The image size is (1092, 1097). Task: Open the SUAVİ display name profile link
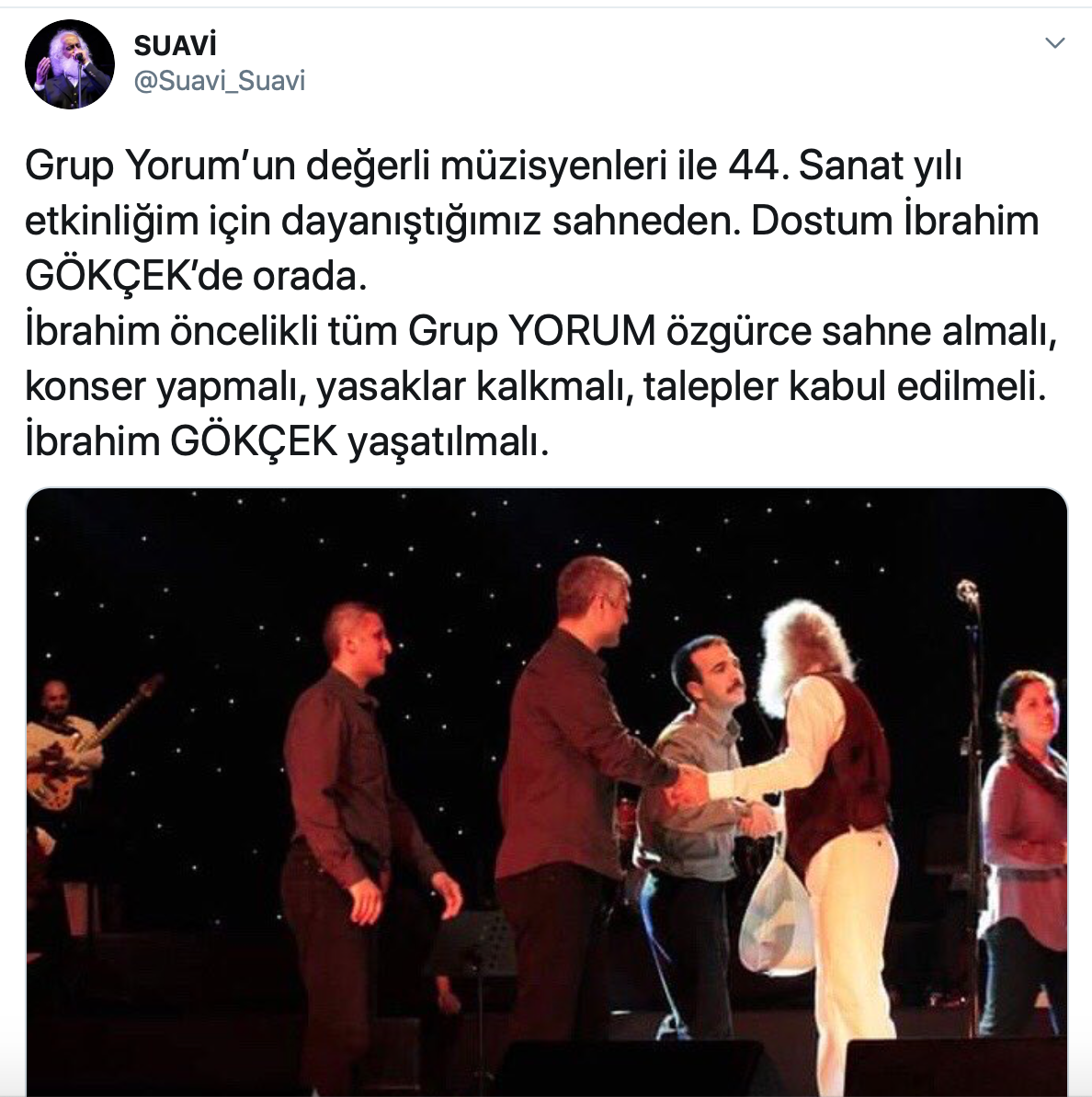pos(175,45)
